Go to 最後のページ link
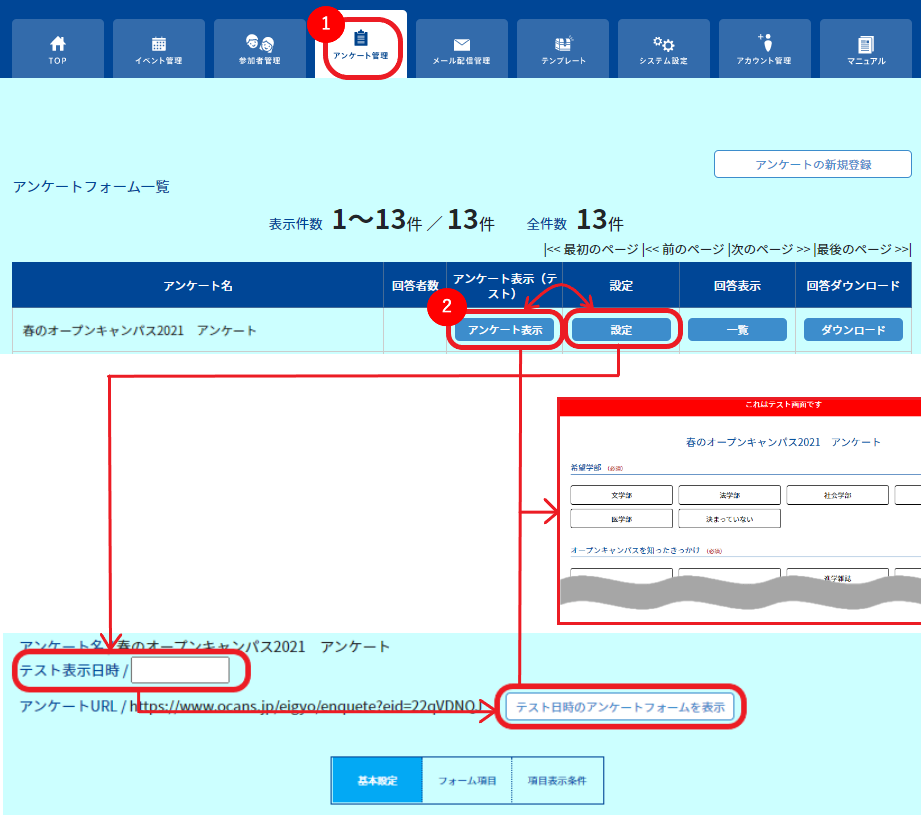The image size is (921, 815). pos(862,250)
